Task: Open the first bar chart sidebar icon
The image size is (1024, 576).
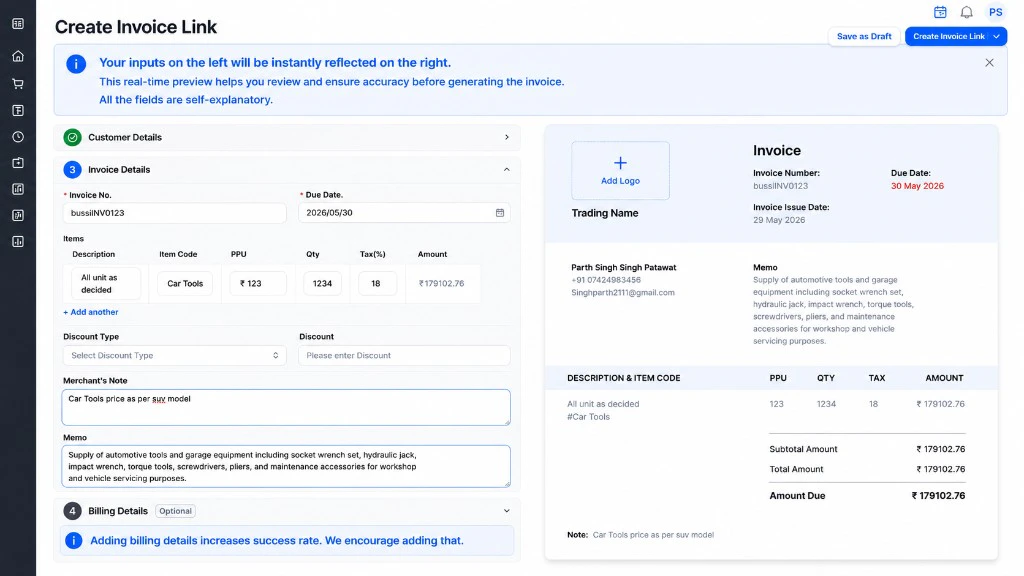Action: pos(18,189)
